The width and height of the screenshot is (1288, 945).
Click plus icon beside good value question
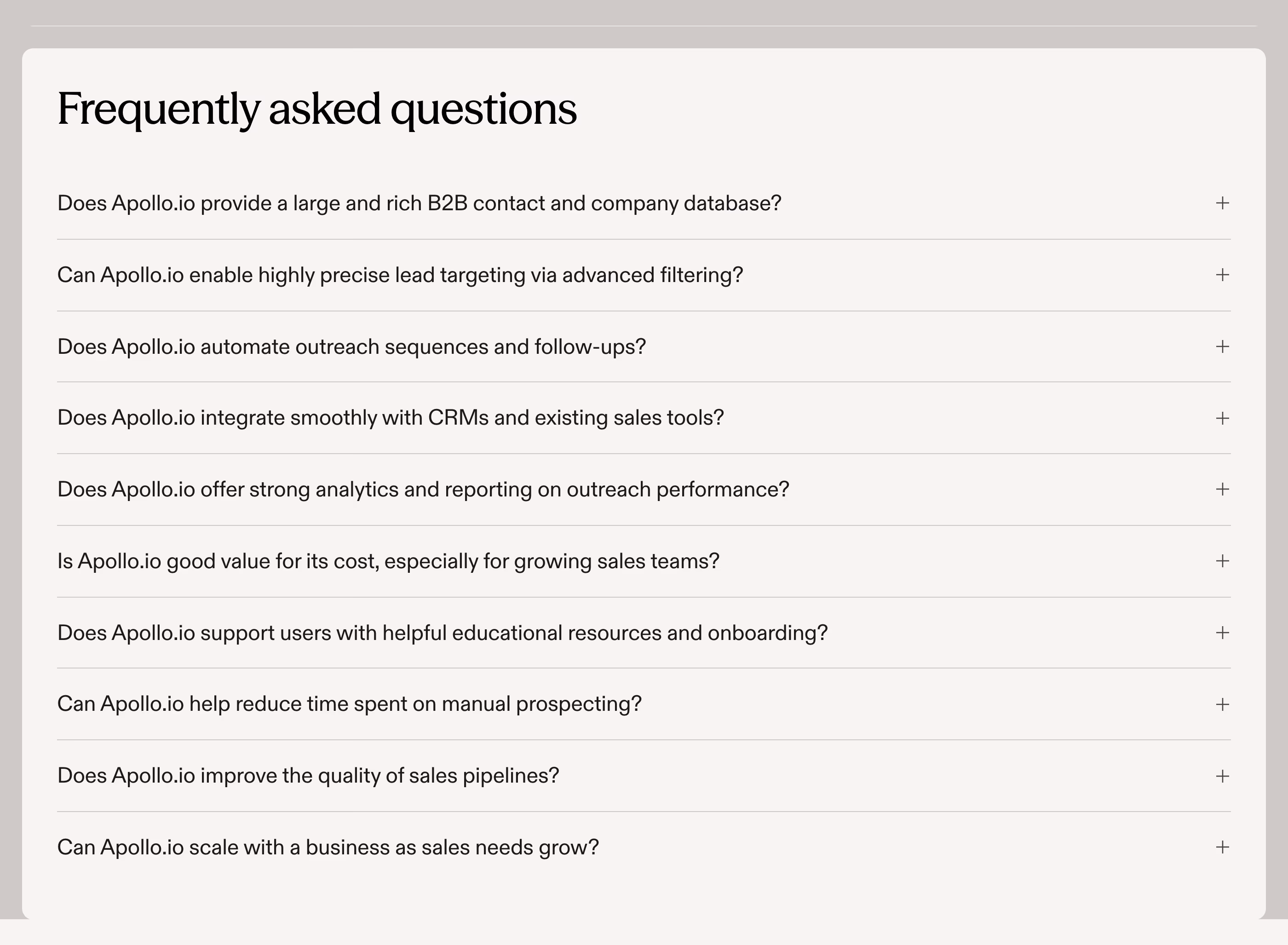coord(1222,561)
